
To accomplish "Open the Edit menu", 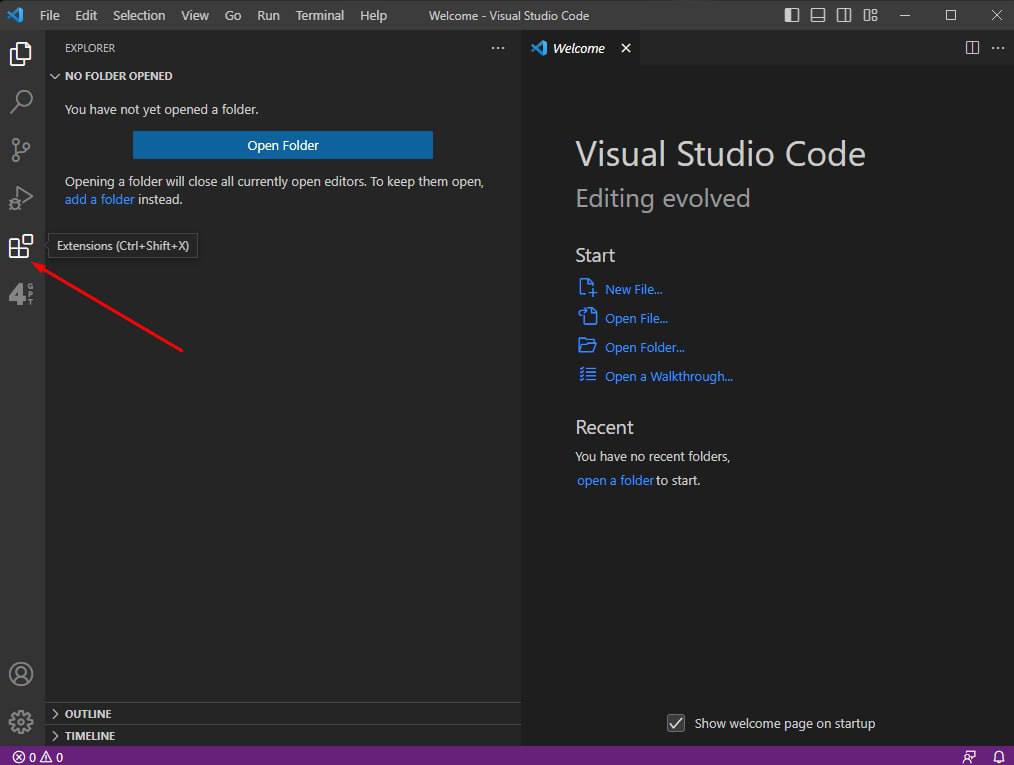I will [86, 16].
